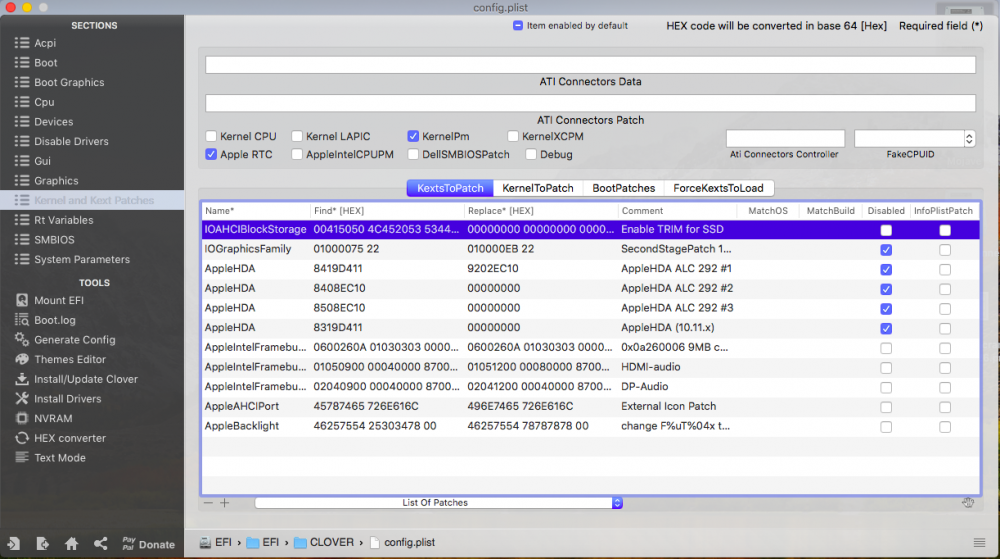This screenshot has width=1000, height=559.
Task: Click the Install/Update Clover icon
Action: 22,379
